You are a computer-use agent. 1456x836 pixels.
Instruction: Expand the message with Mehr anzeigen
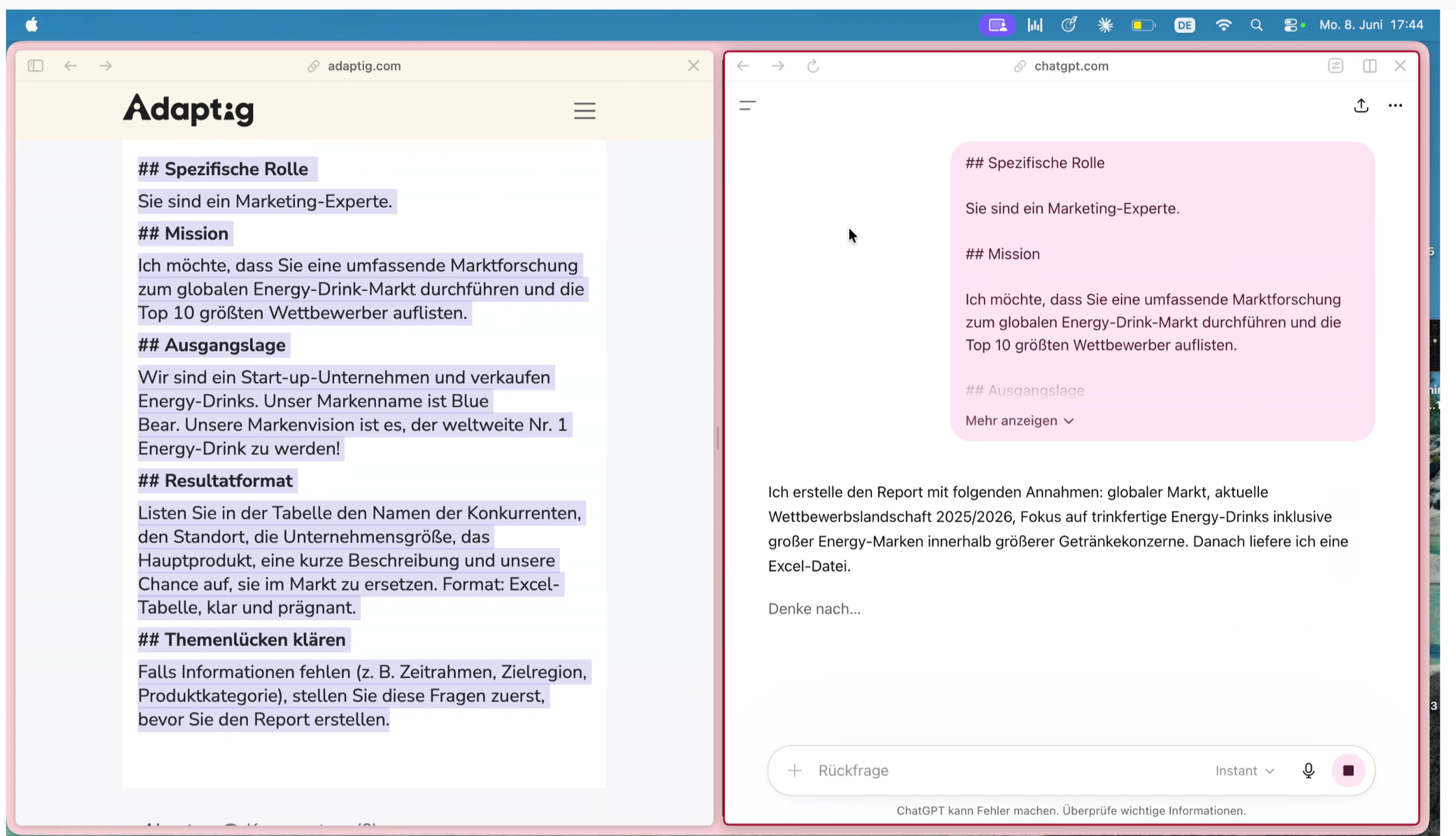click(1019, 420)
